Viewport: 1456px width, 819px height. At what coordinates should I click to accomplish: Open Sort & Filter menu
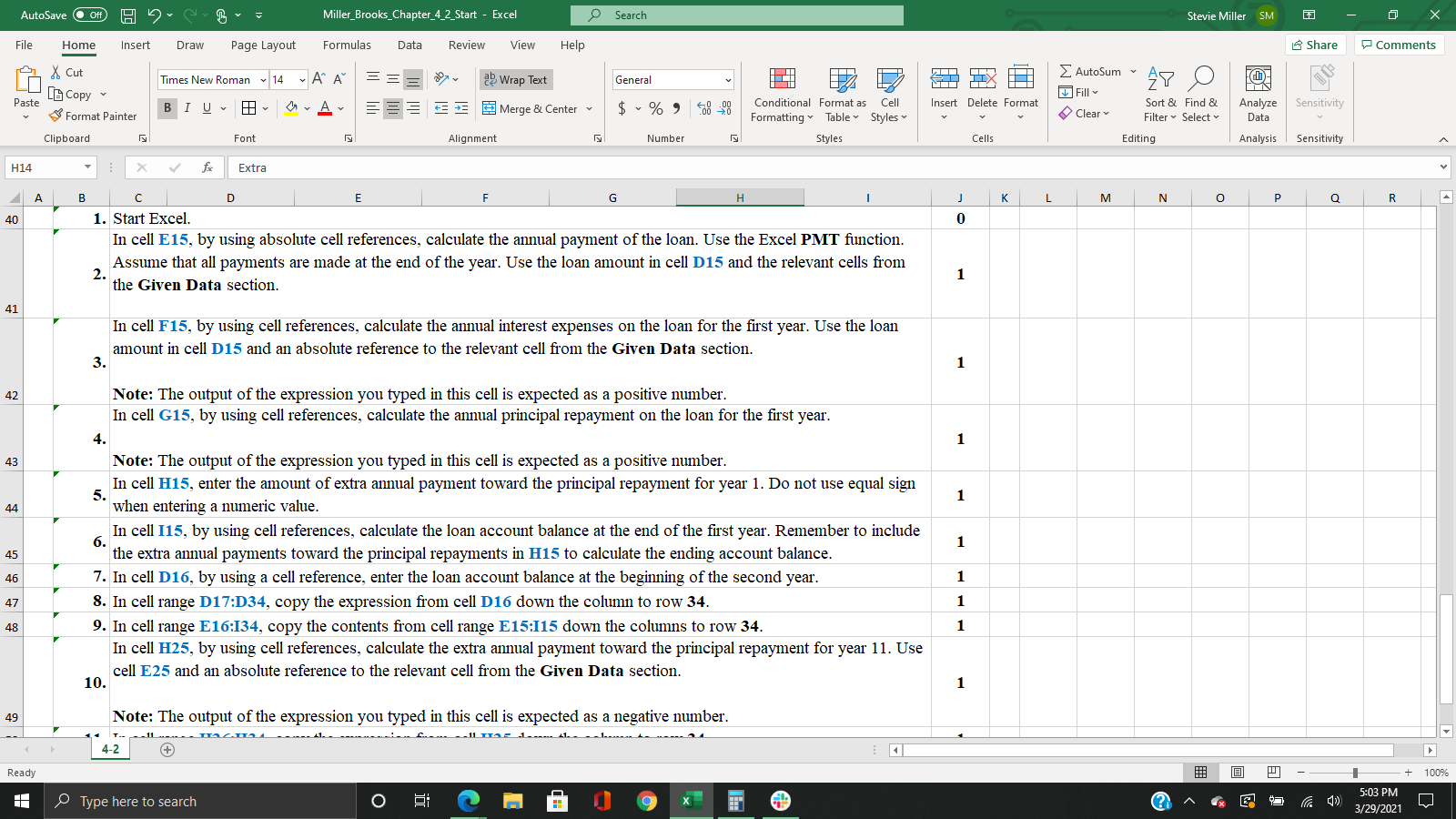1160,94
